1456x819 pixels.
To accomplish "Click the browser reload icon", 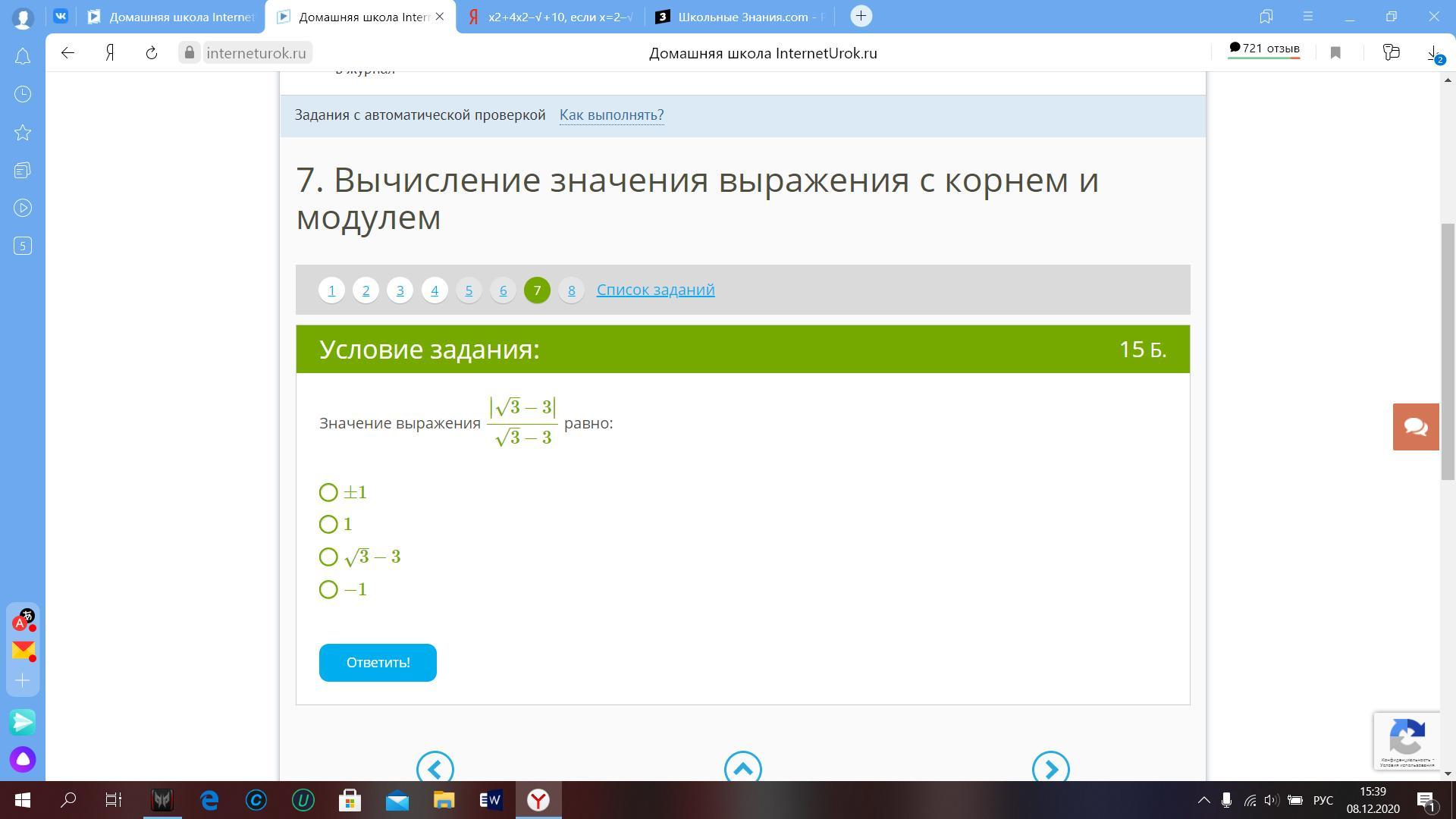I will (x=151, y=53).
